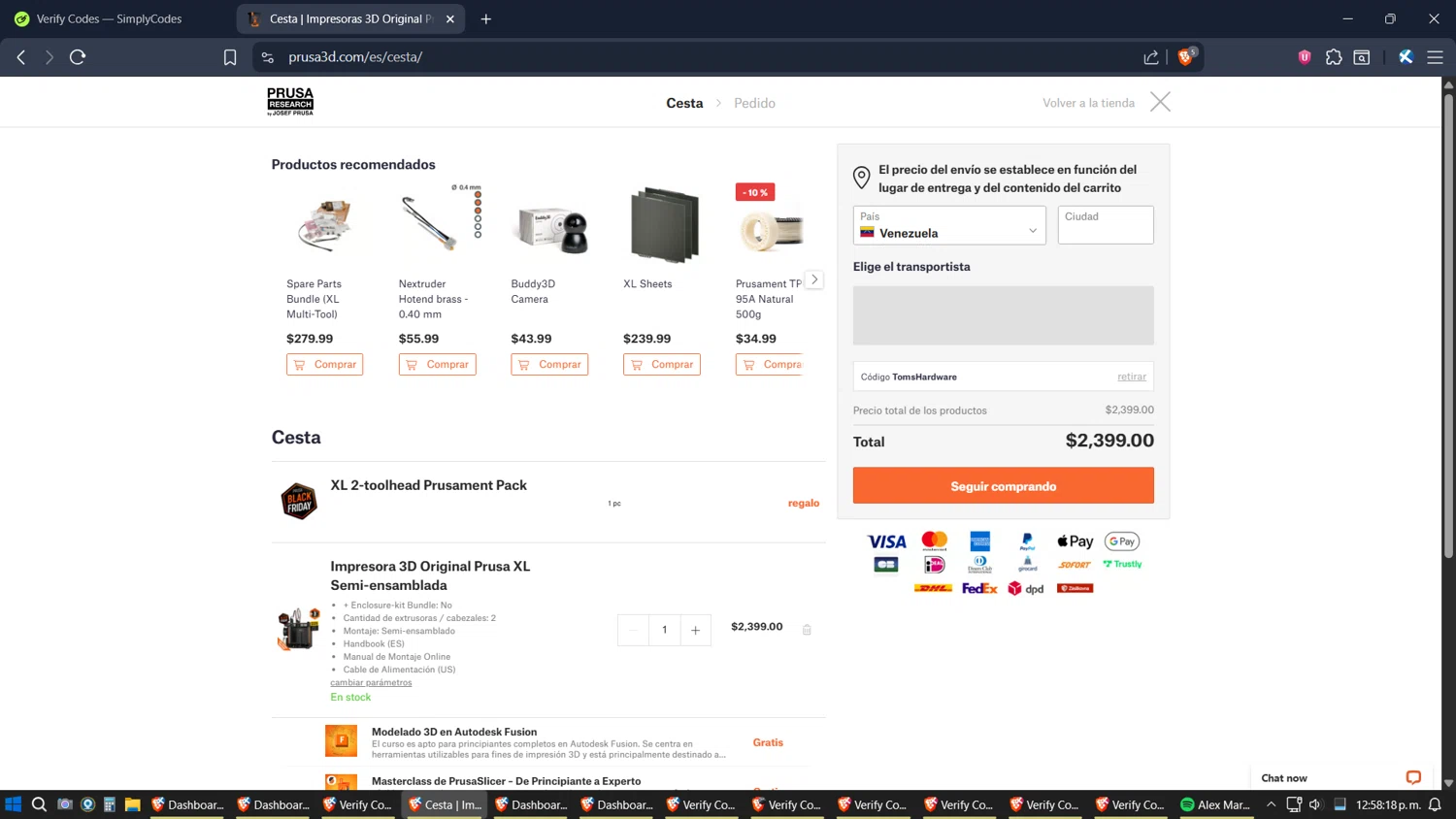Delete the Prusa XL printer from cart

point(807,630)
